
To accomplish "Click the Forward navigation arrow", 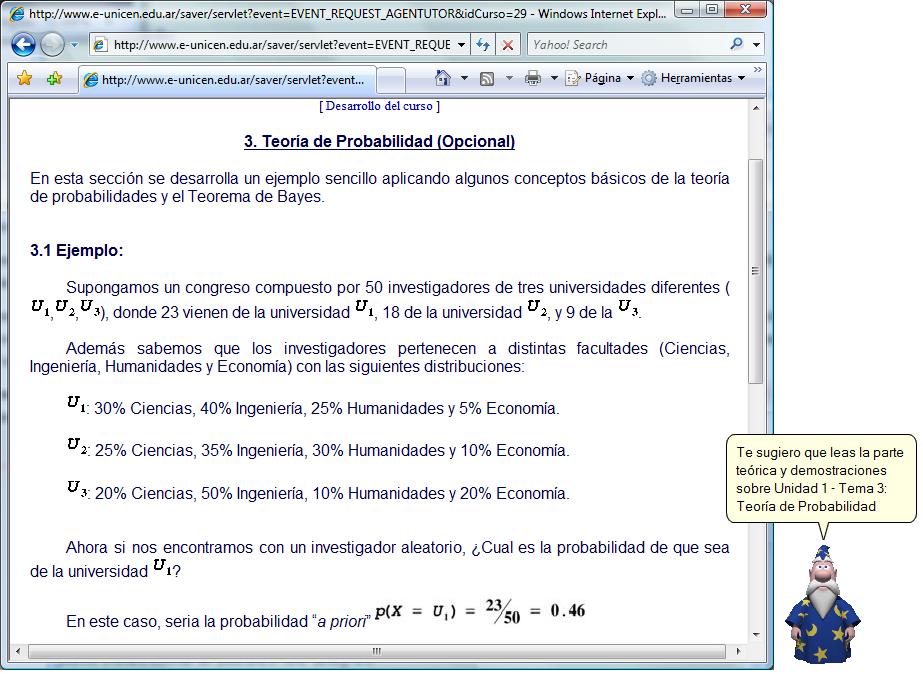I will pos(52,45).
